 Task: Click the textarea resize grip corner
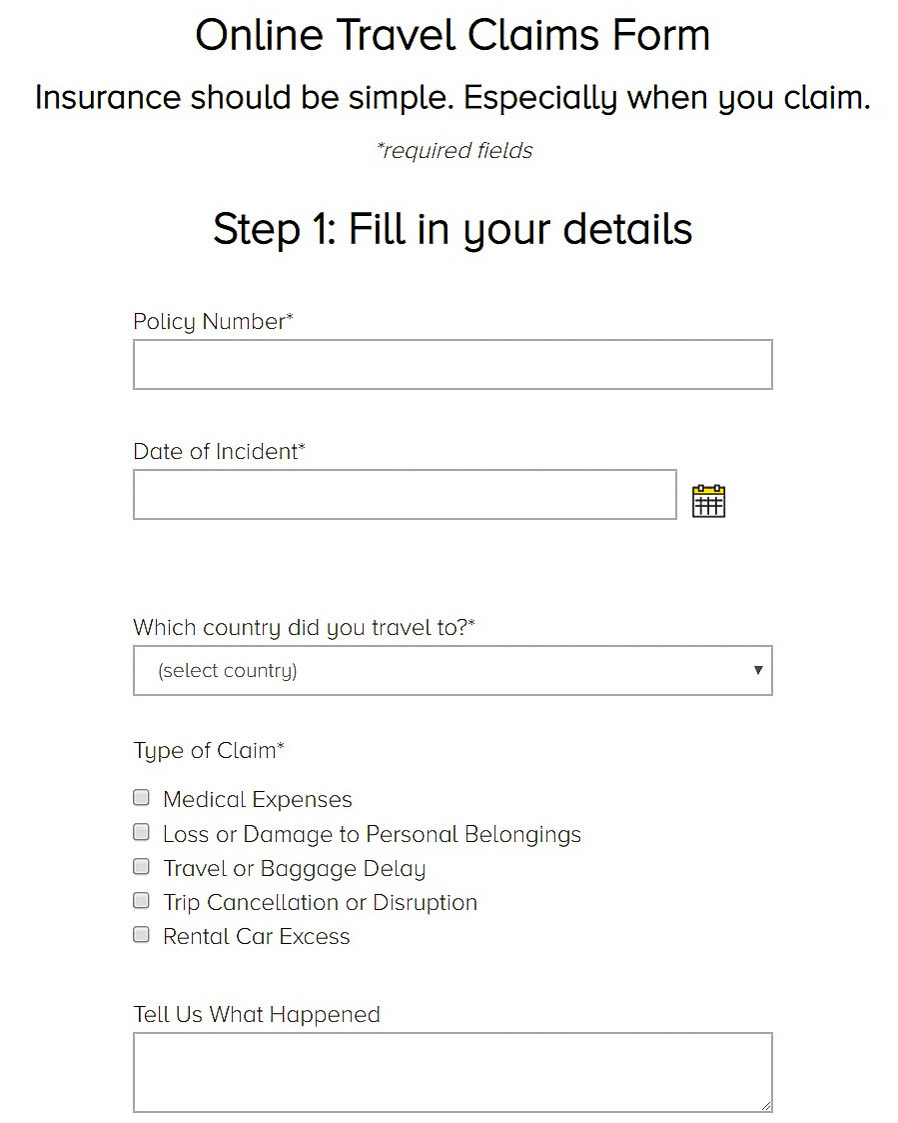[x=766, y=1105]
